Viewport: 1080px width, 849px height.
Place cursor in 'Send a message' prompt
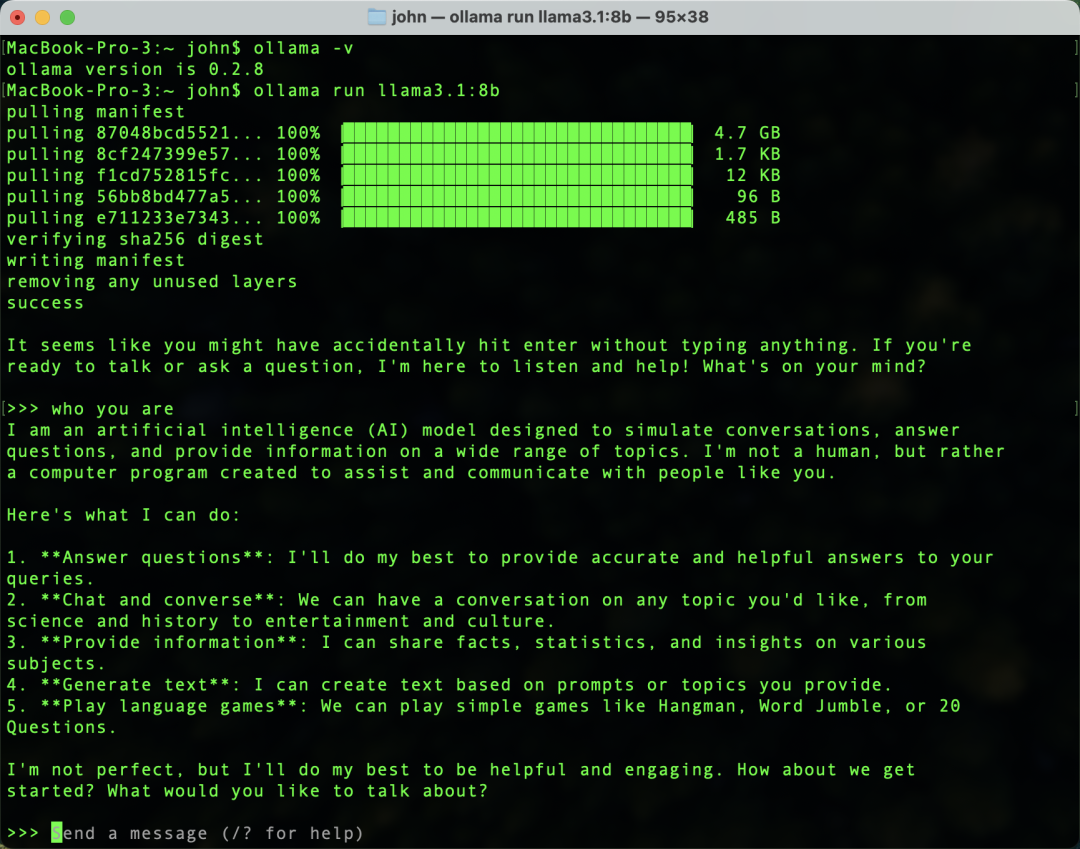point(207,833)
